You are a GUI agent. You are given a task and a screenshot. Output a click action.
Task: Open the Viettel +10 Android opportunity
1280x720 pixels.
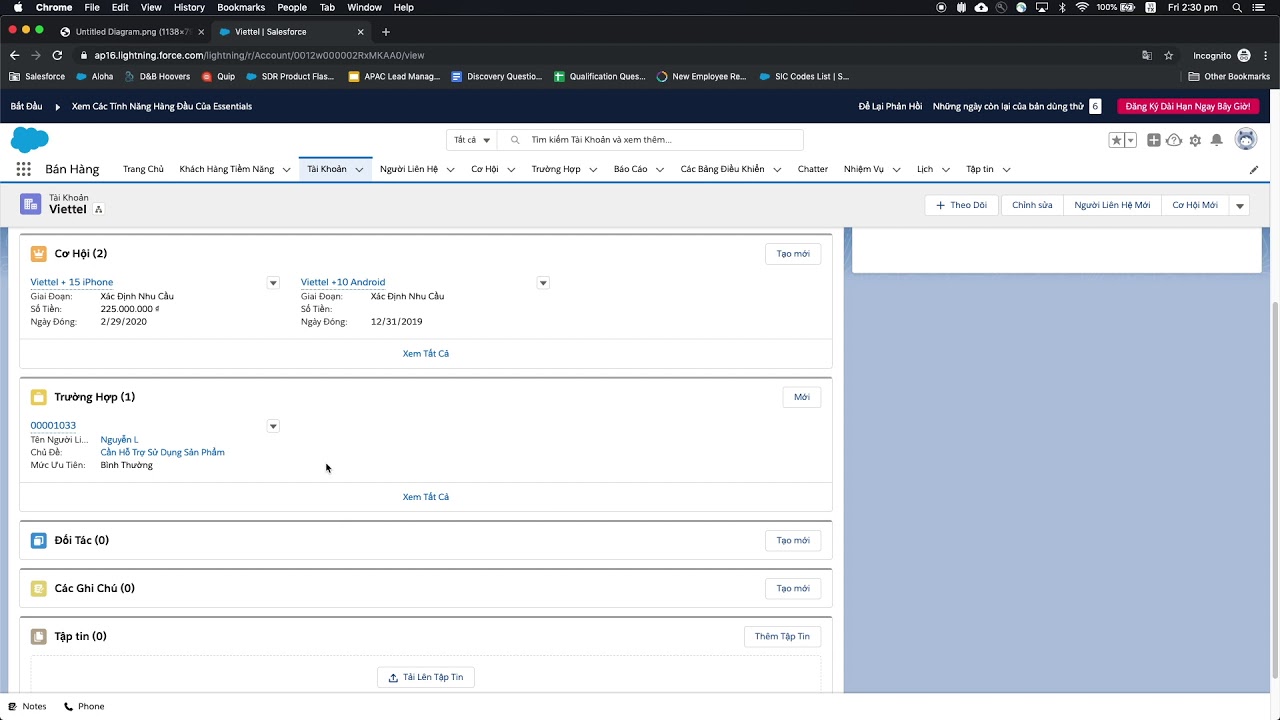pyautogui.click(x=343, y=282)
